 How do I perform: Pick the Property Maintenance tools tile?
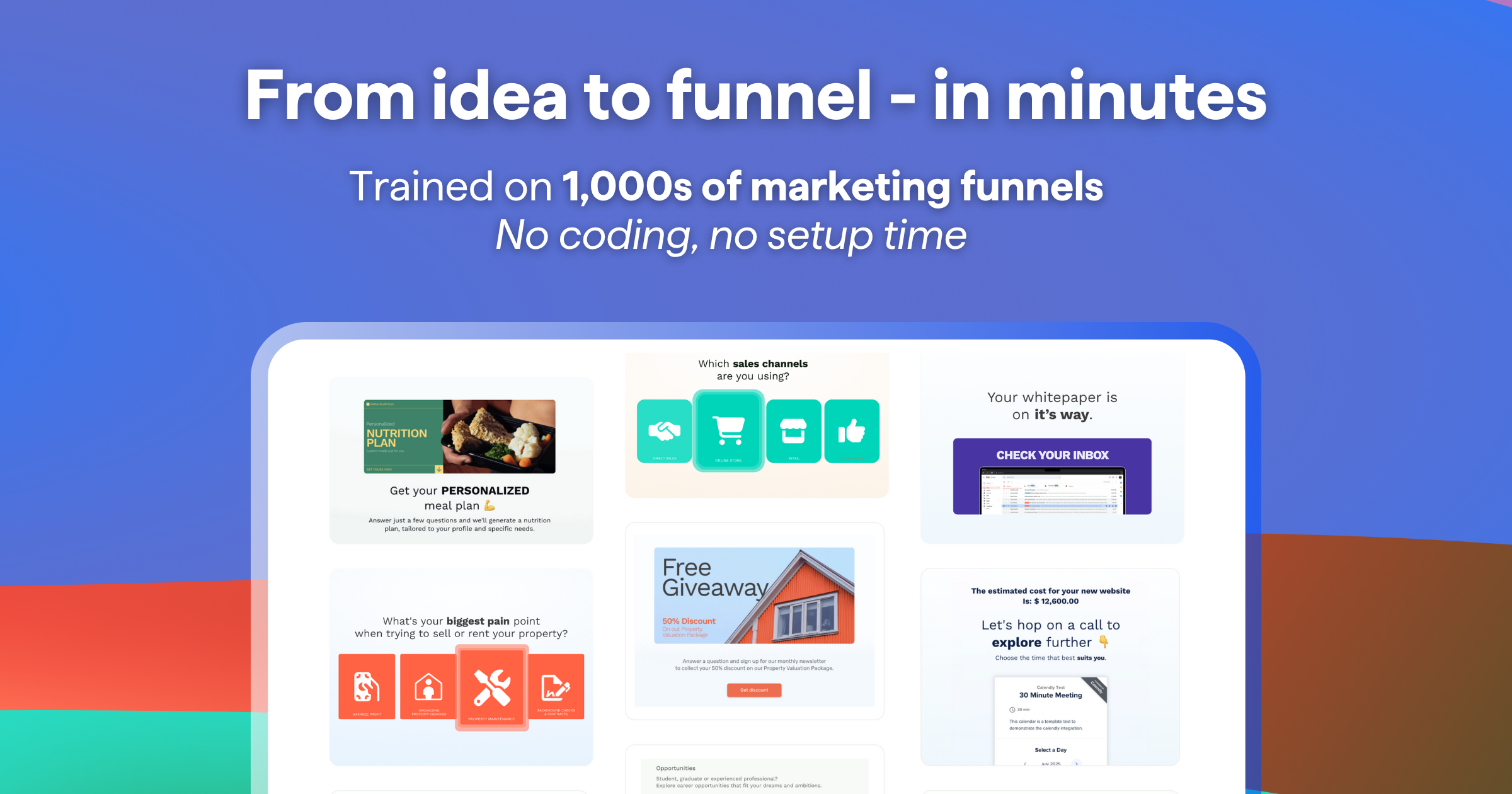(491, 688)
